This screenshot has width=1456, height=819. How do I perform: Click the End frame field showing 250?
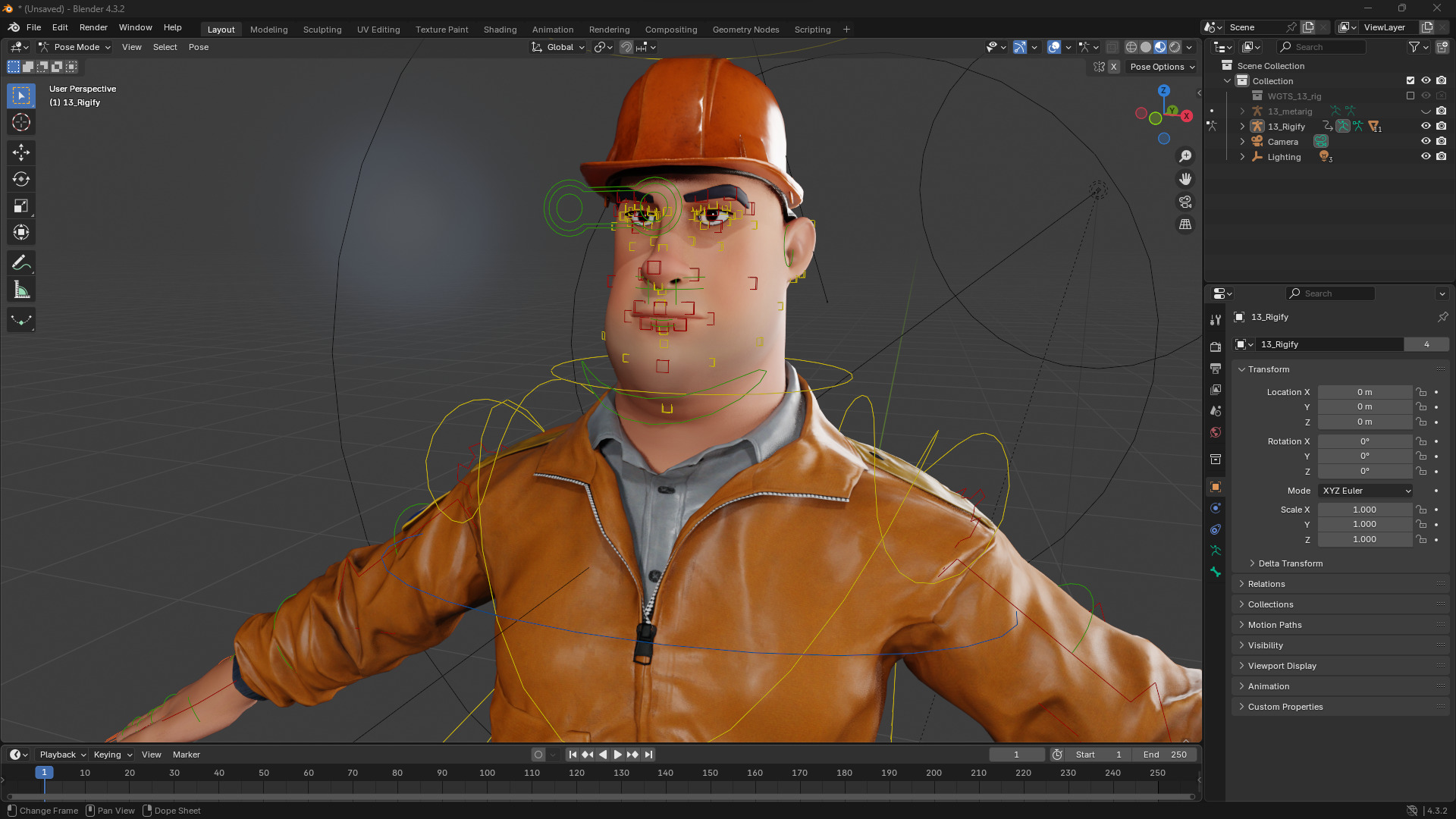point(1165,755)
